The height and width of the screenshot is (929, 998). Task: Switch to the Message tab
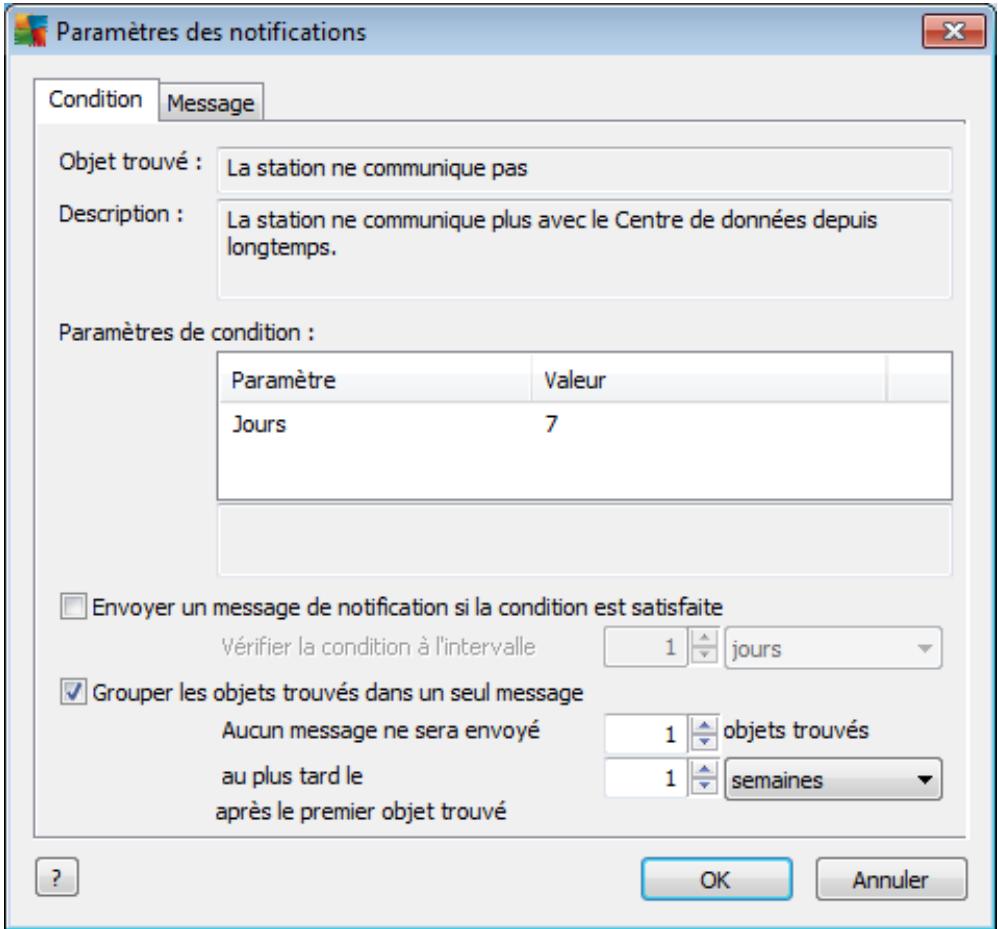pyautogui.click(x=211, y=102)
